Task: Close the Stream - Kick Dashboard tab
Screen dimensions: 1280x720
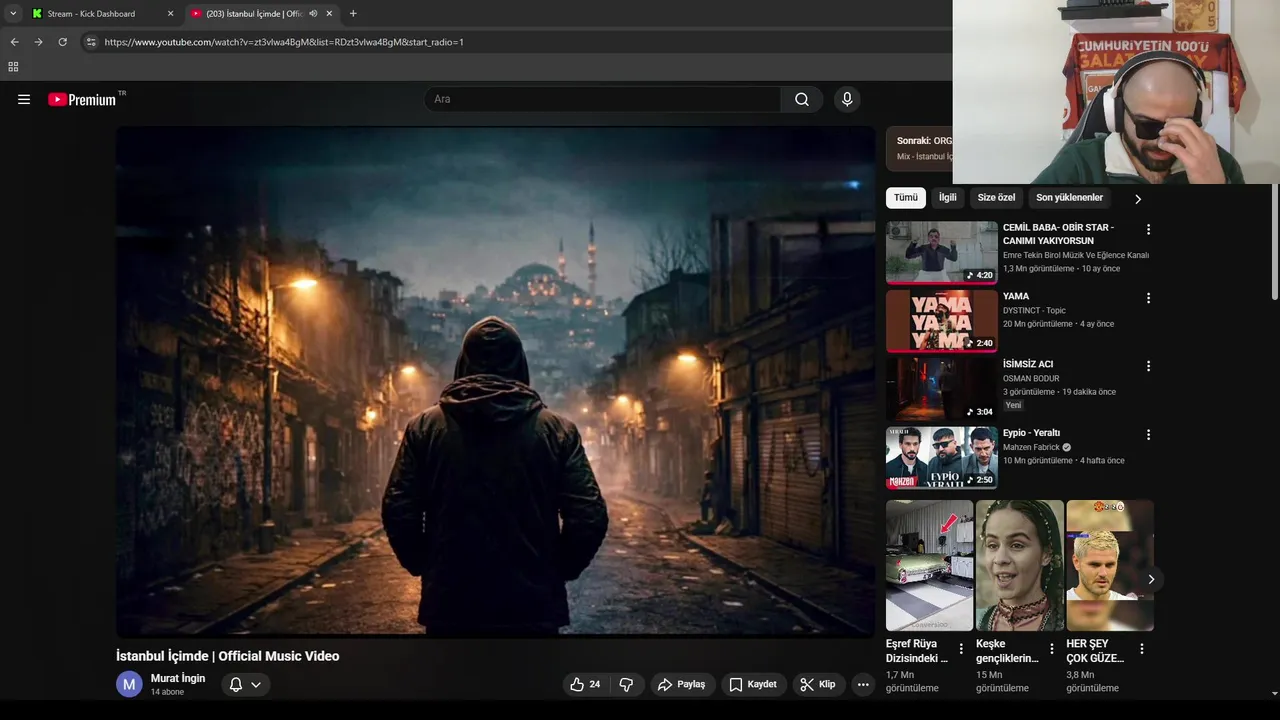Action: pyautogui.click(x=170, y=14)
